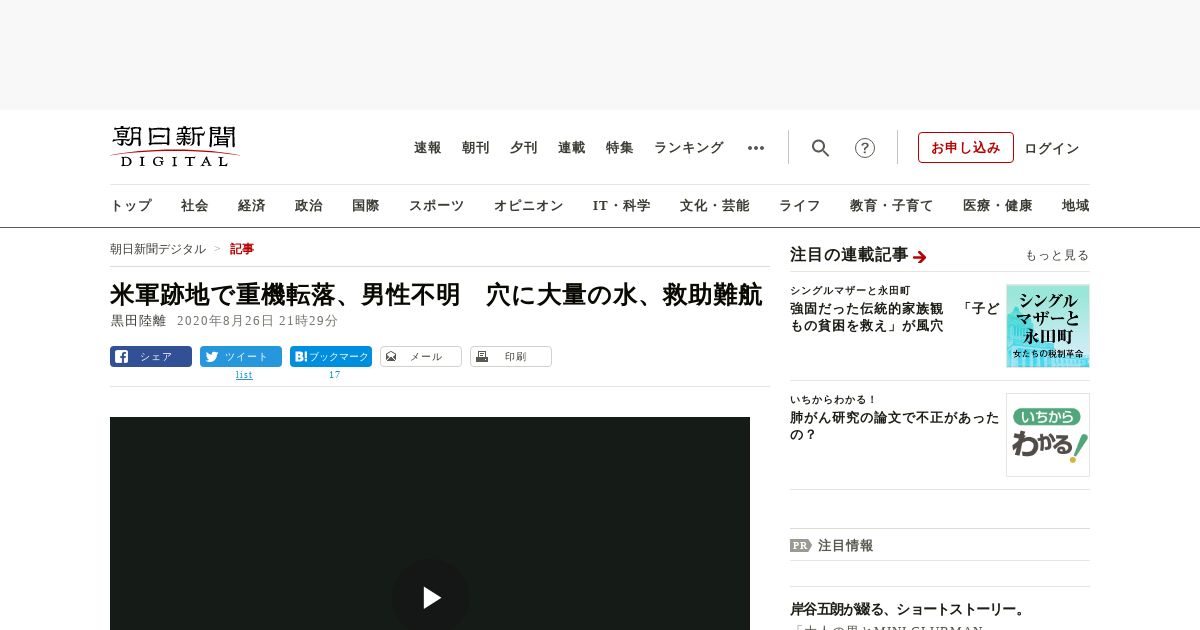Bookmark via Hatena ブックマーク button
This screenshot has height=630, width=1200.
tap(331, 356)
